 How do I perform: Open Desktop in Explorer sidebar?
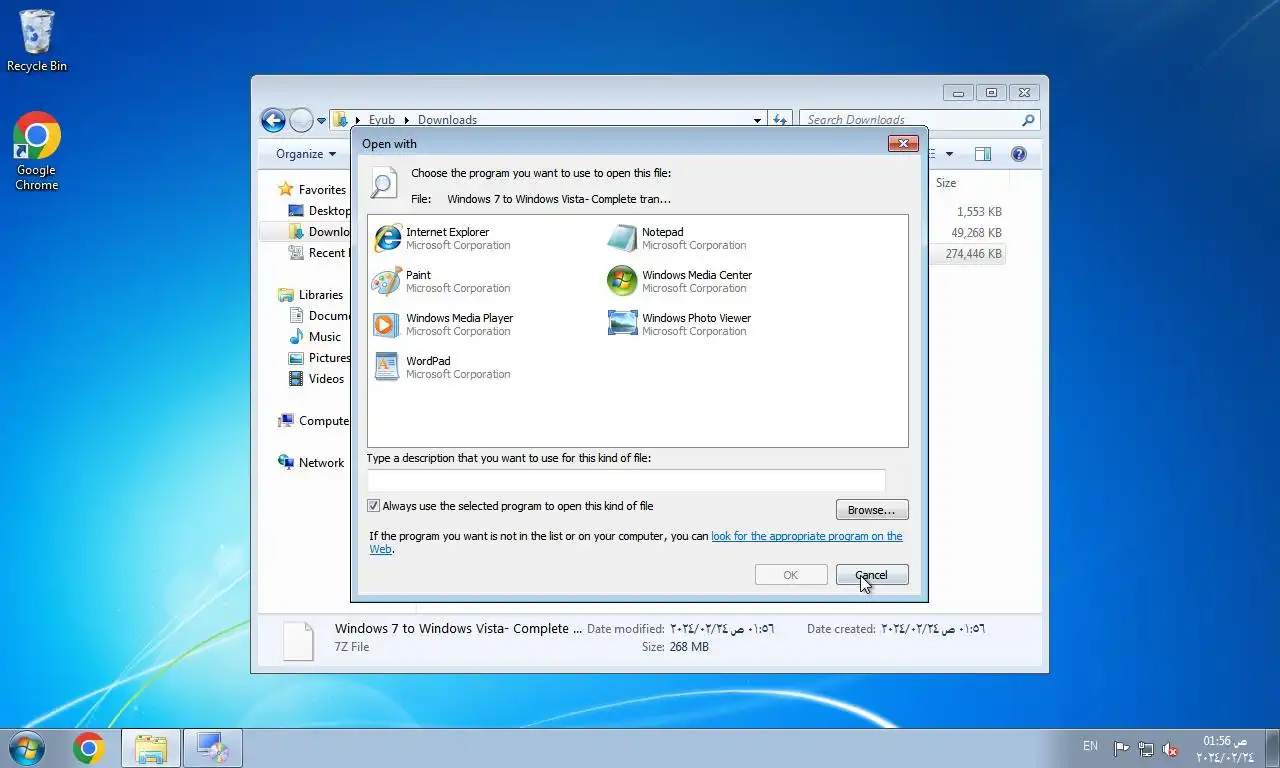click(x=319, y=211)
